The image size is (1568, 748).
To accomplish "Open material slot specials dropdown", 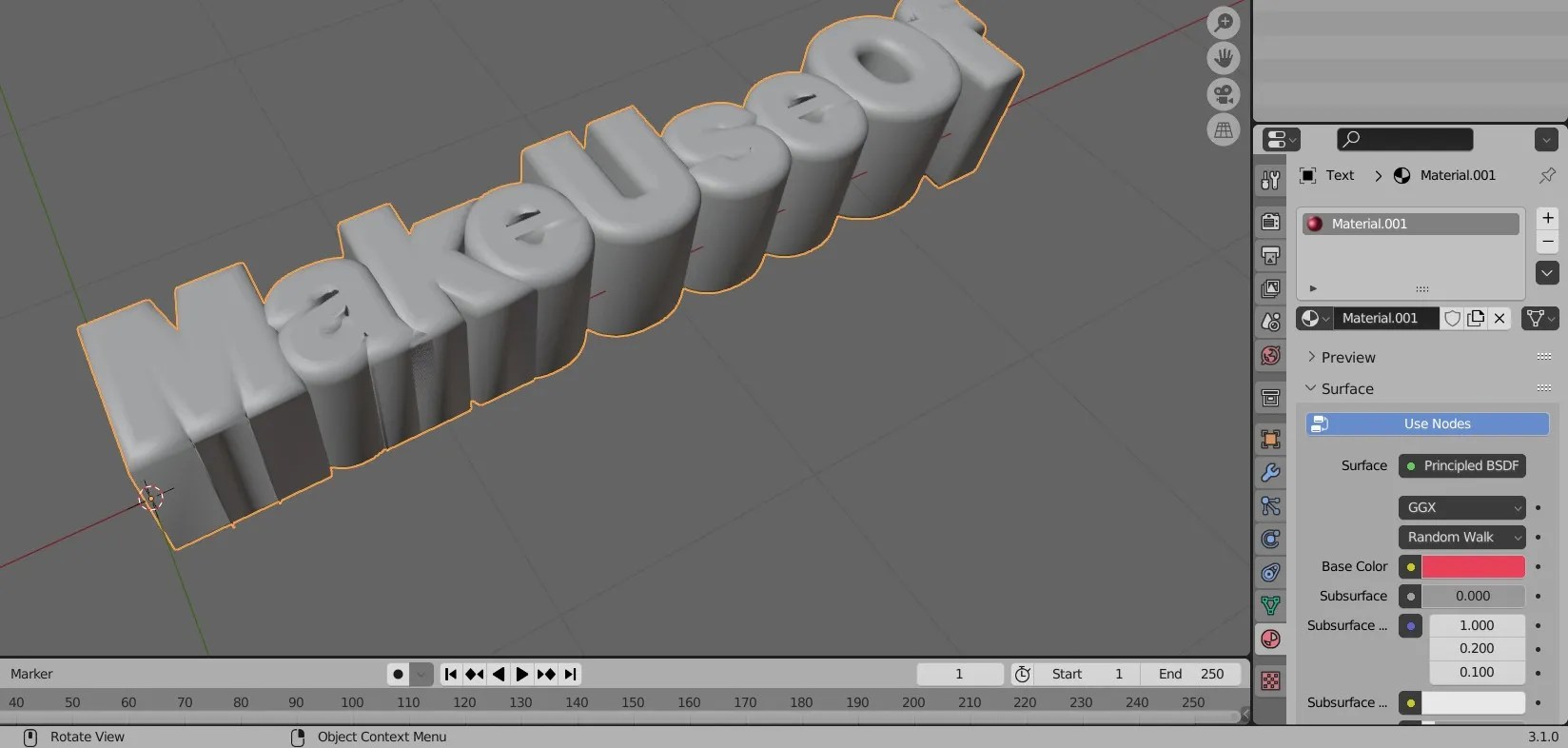I will coord(1547,273).
